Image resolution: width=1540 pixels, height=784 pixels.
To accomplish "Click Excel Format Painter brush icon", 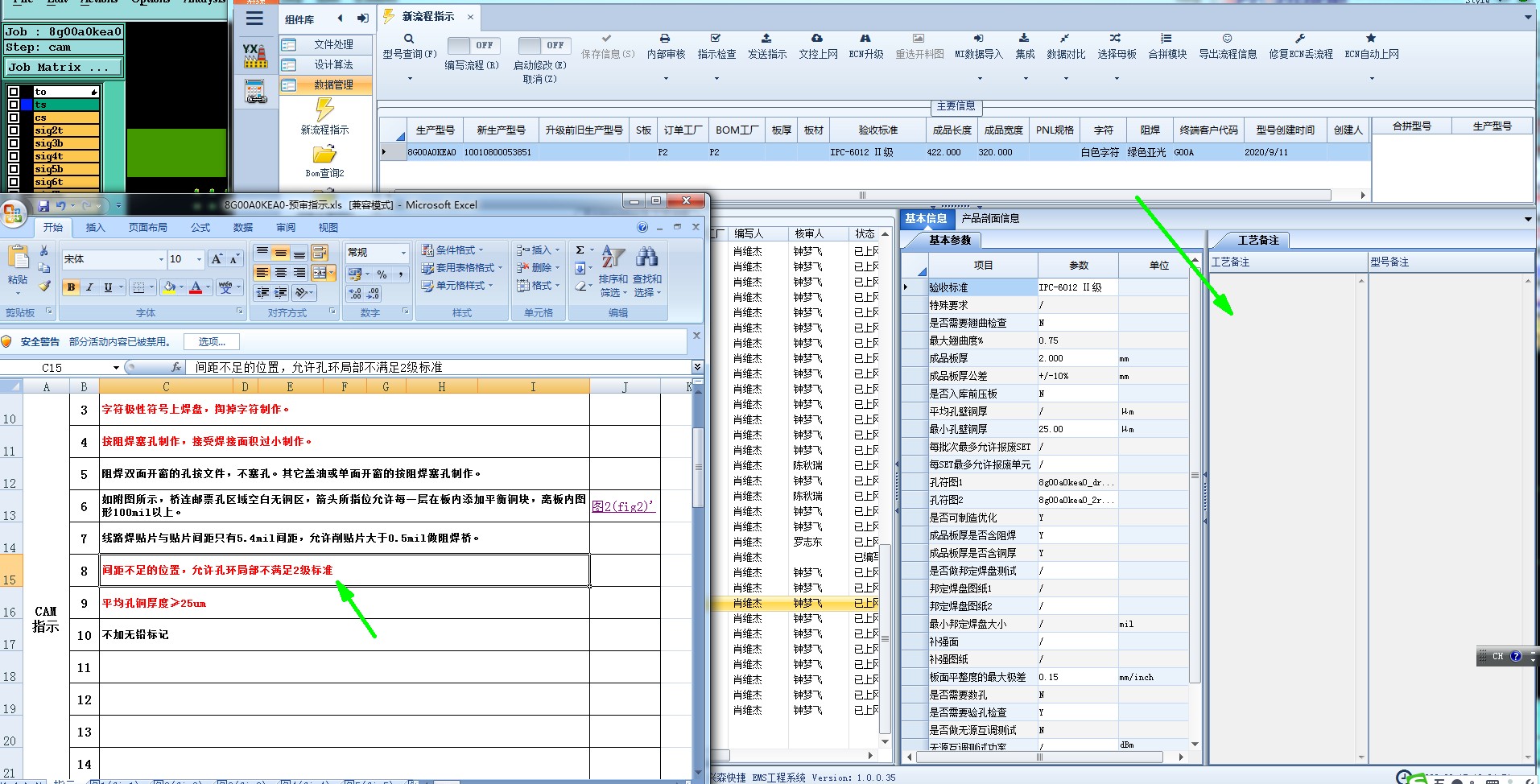I will pos(44,286).
